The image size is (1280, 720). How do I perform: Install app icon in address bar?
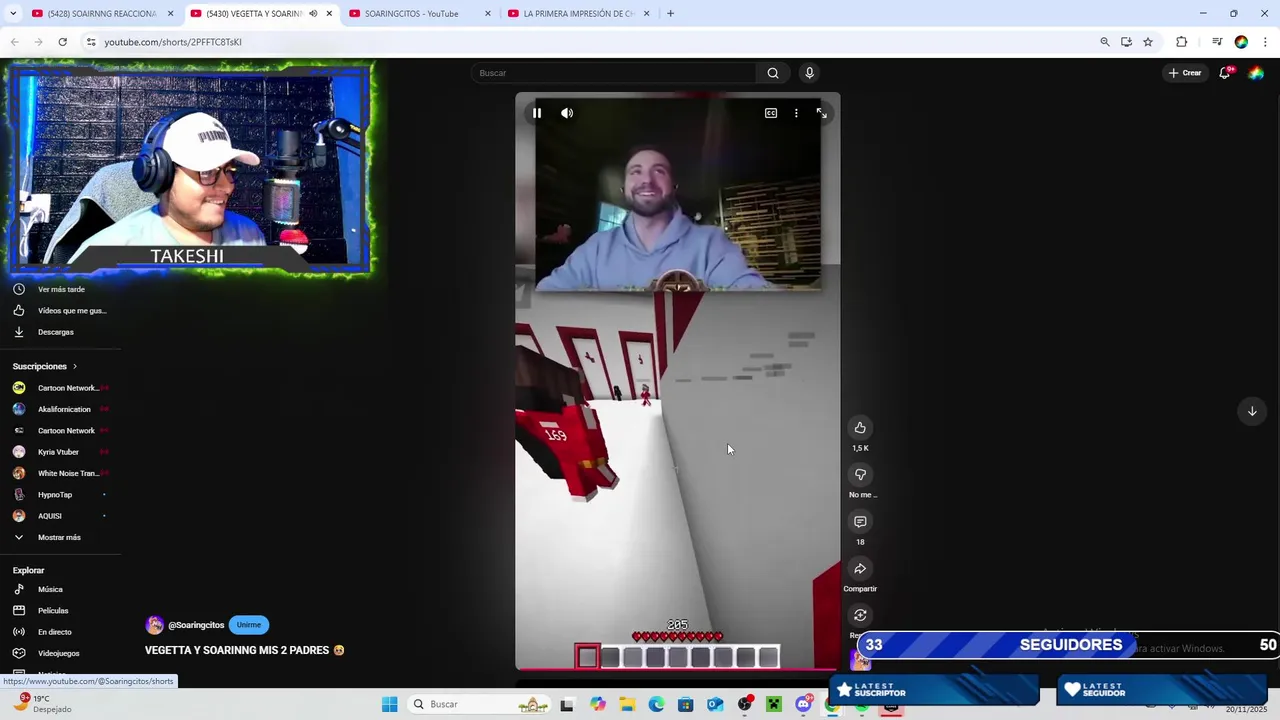[x=1126, y=42]
